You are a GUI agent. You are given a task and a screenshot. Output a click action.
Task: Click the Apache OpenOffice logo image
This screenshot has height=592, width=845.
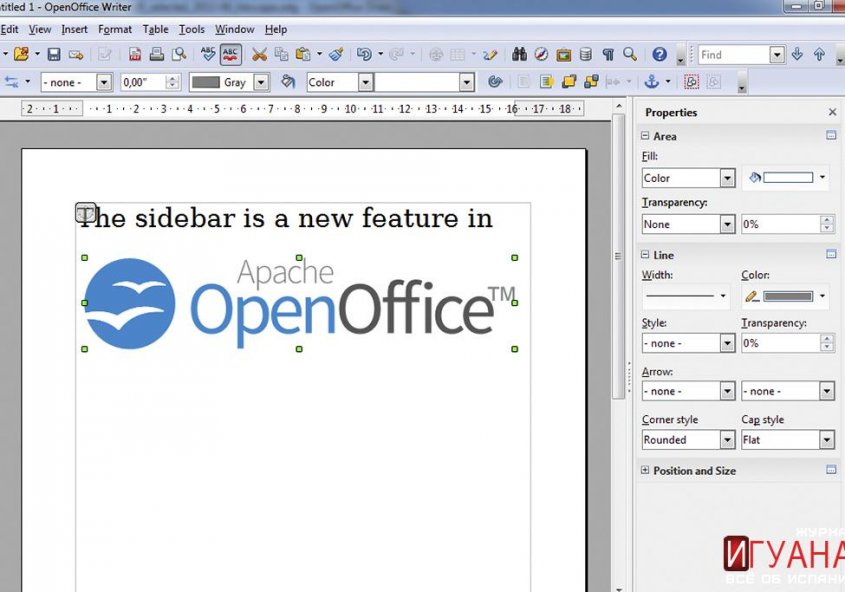300,303
